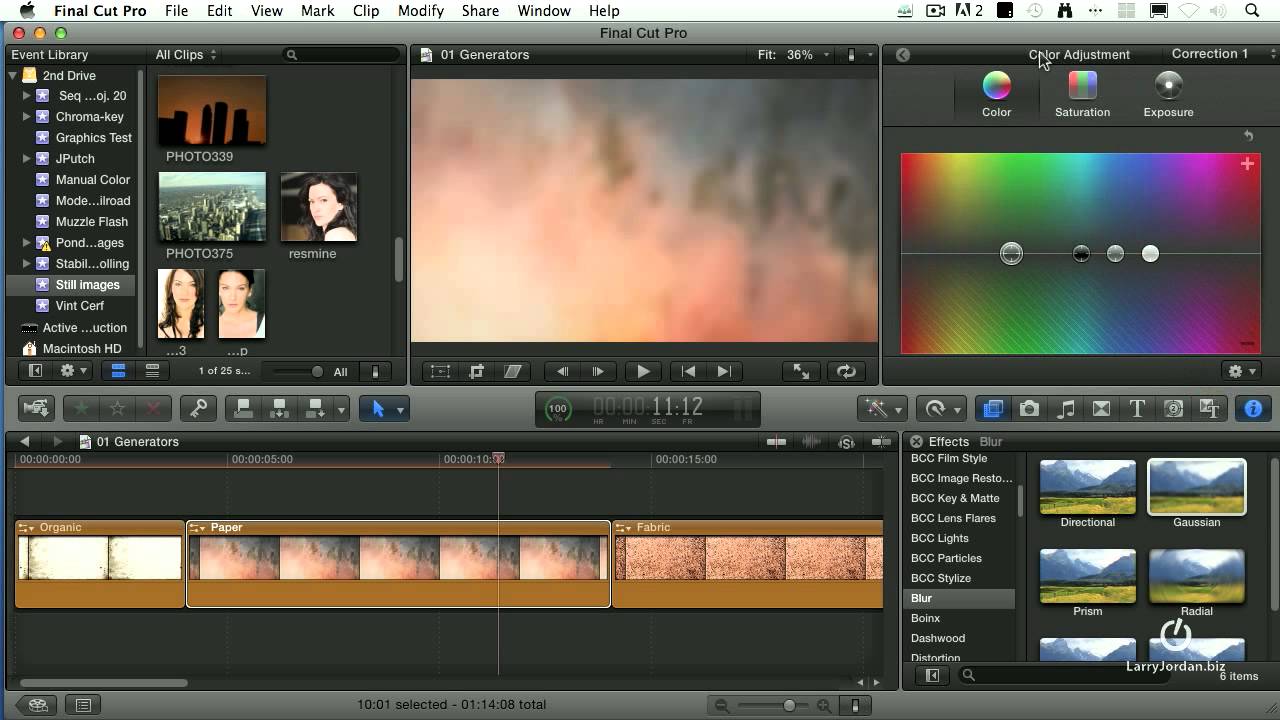Collapse the 2nd Drive disclosure triangle

13,75
